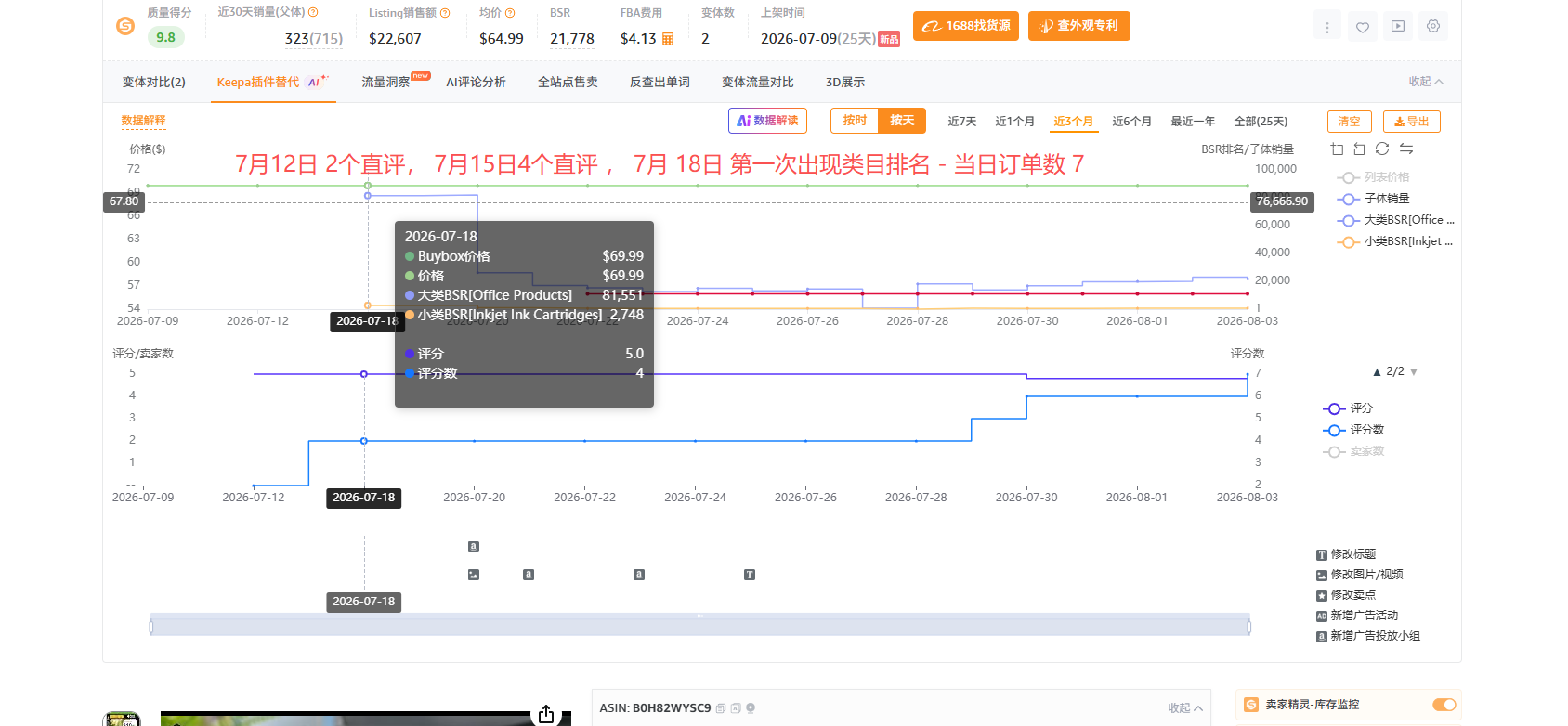Open settings gear icon at top right
1568x726 pixels.
click(x=1433, y=27)
